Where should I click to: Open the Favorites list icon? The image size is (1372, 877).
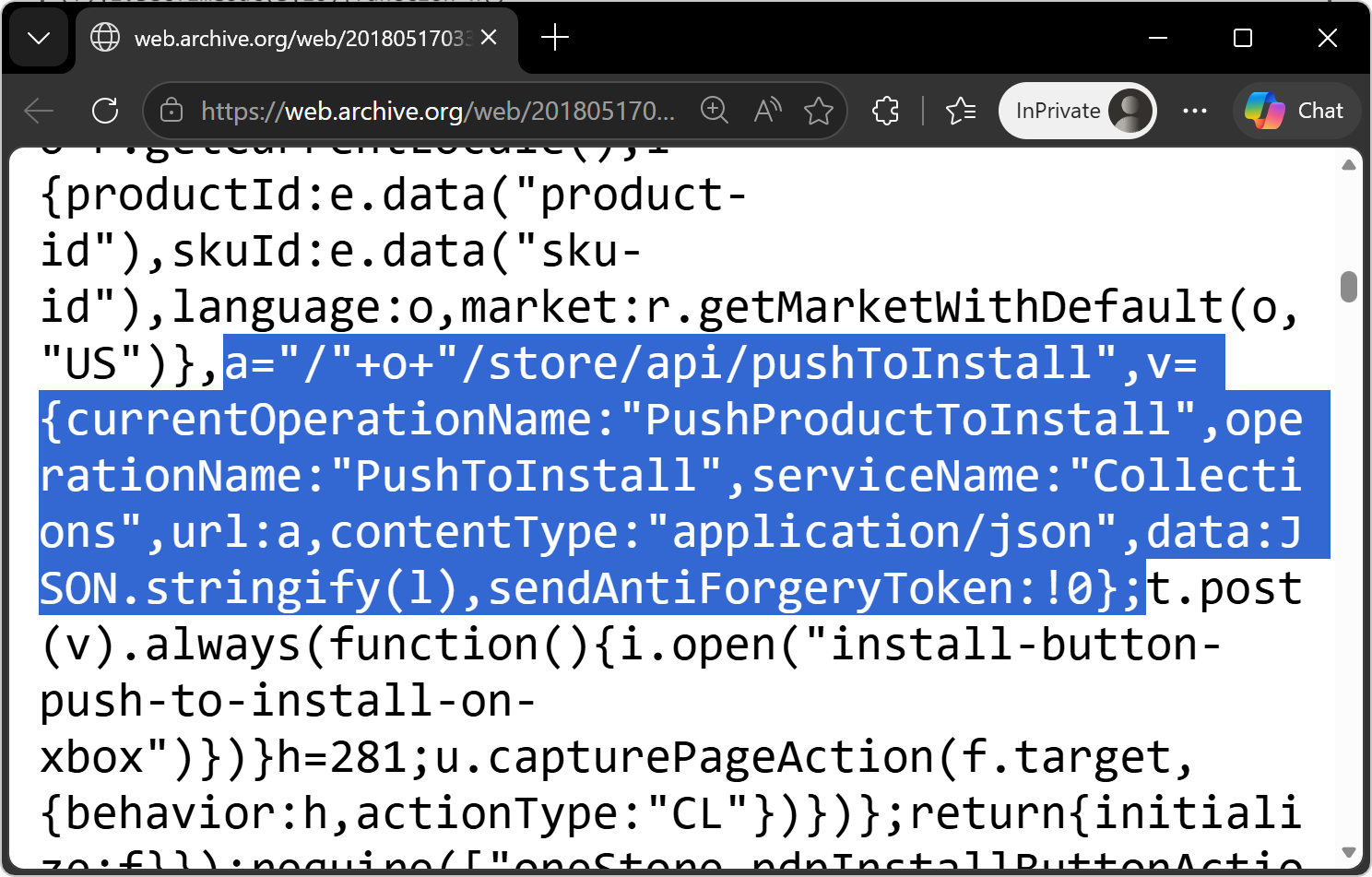(961, 111)
